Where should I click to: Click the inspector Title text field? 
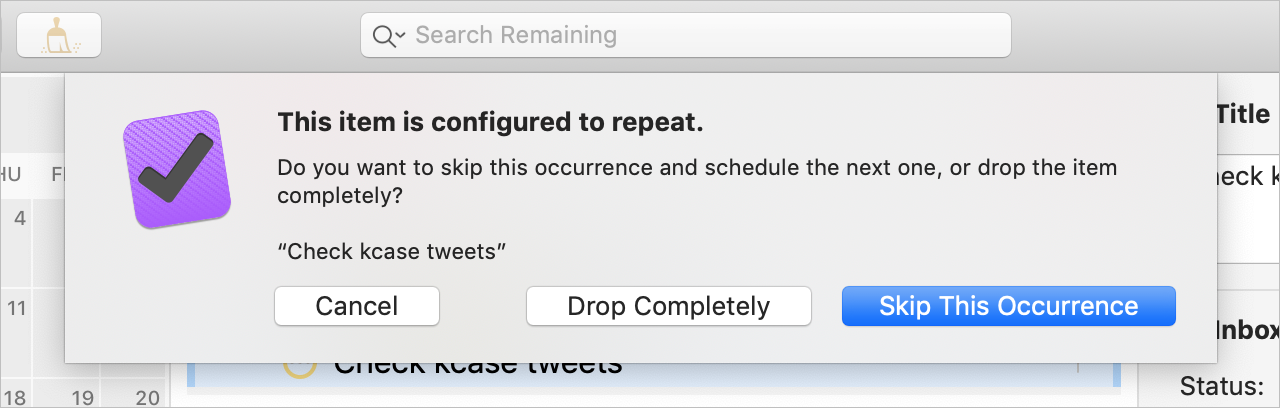[1247, 205]
